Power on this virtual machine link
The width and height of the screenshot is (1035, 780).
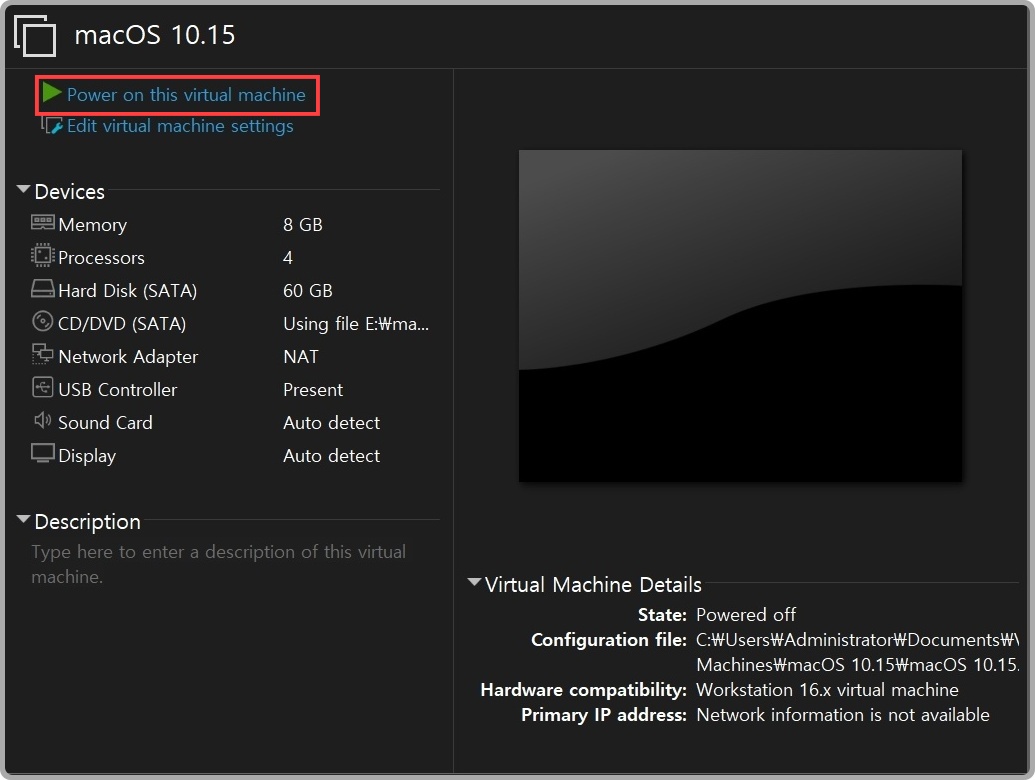click(x=186, y=95)
